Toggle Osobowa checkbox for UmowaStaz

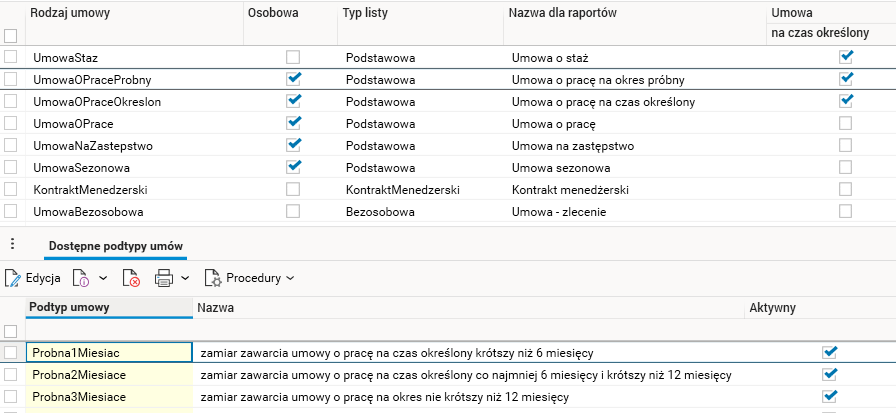tap(293, 57)
